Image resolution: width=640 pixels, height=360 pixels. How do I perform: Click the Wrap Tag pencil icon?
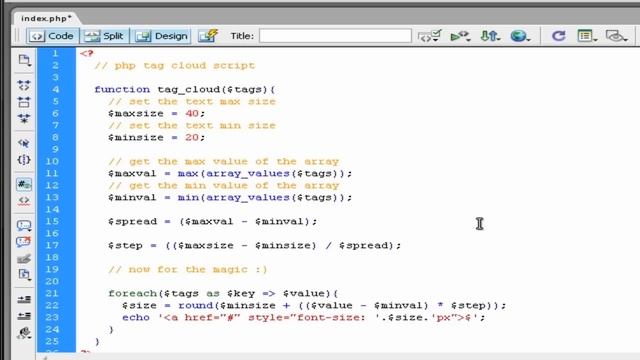[24, 258]
